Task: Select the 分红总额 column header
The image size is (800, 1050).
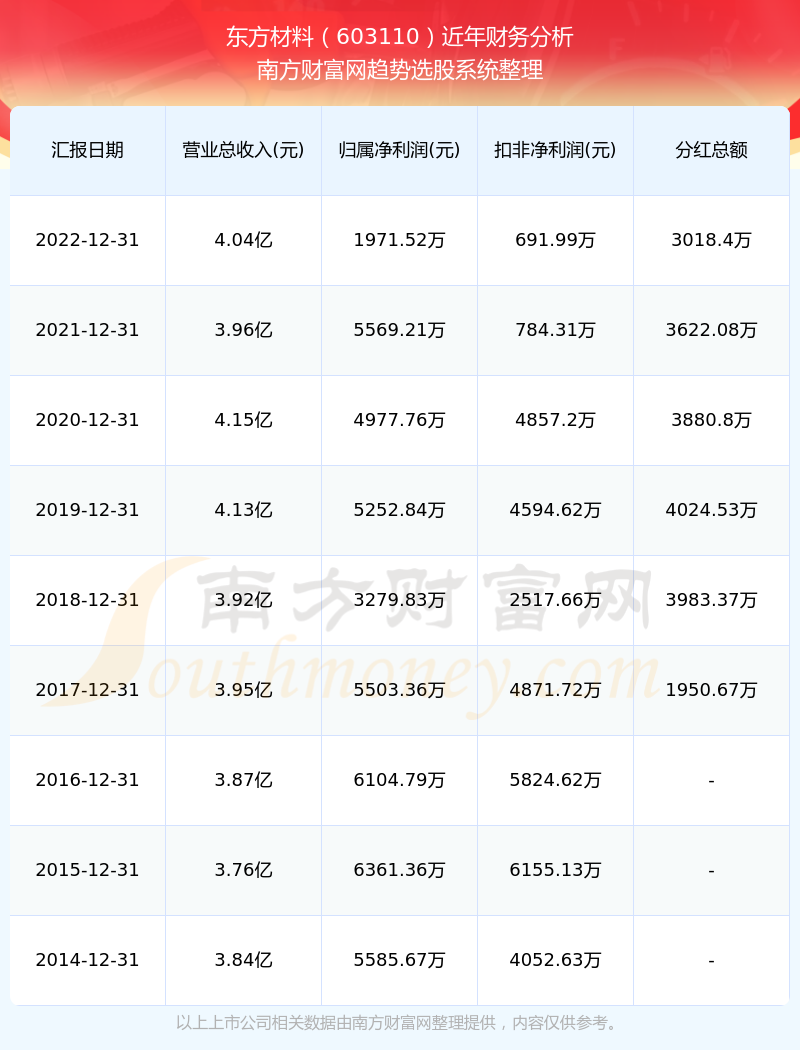Action: coord(712,150)
